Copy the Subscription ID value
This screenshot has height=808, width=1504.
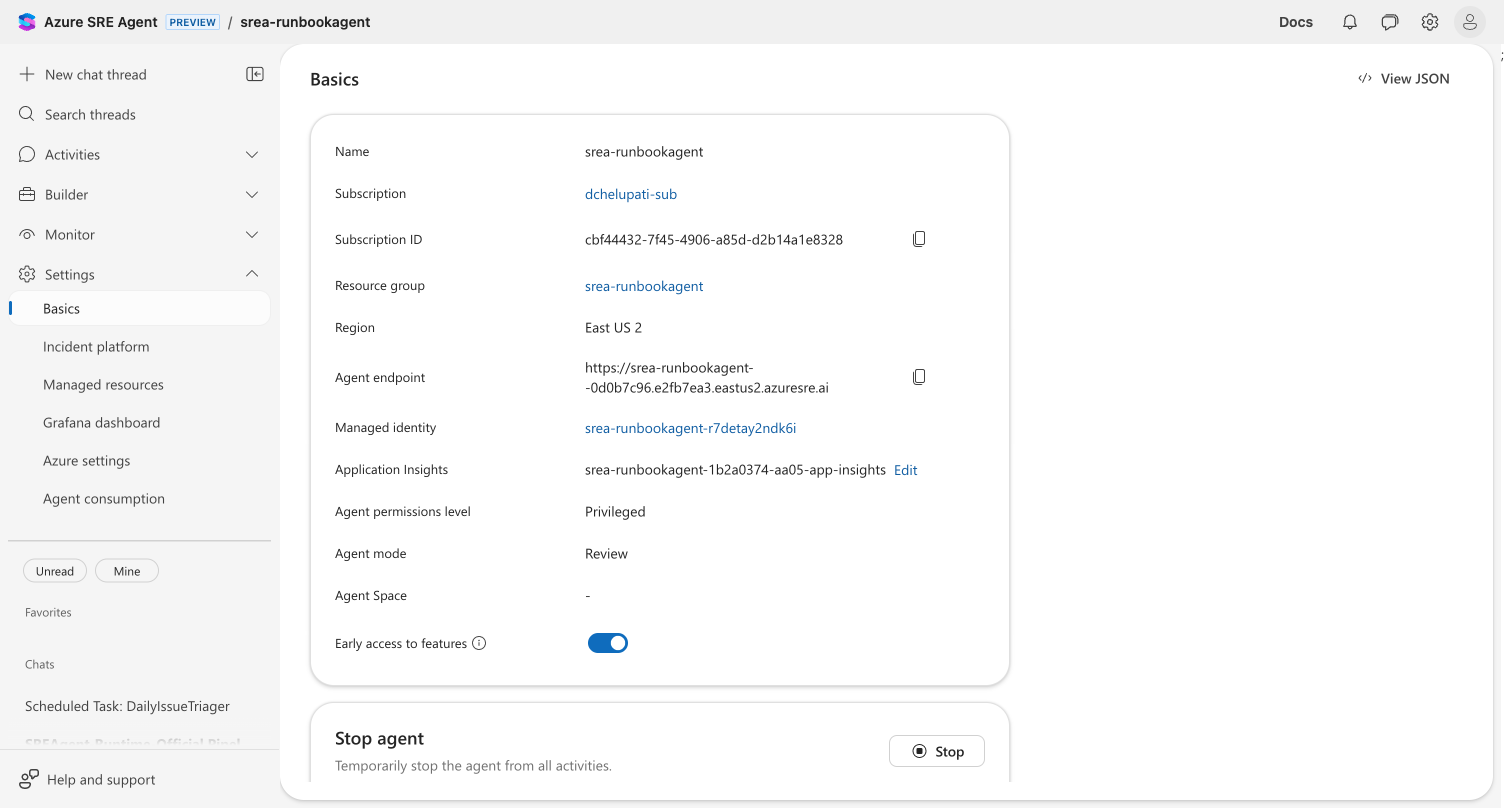coord(919,239)
